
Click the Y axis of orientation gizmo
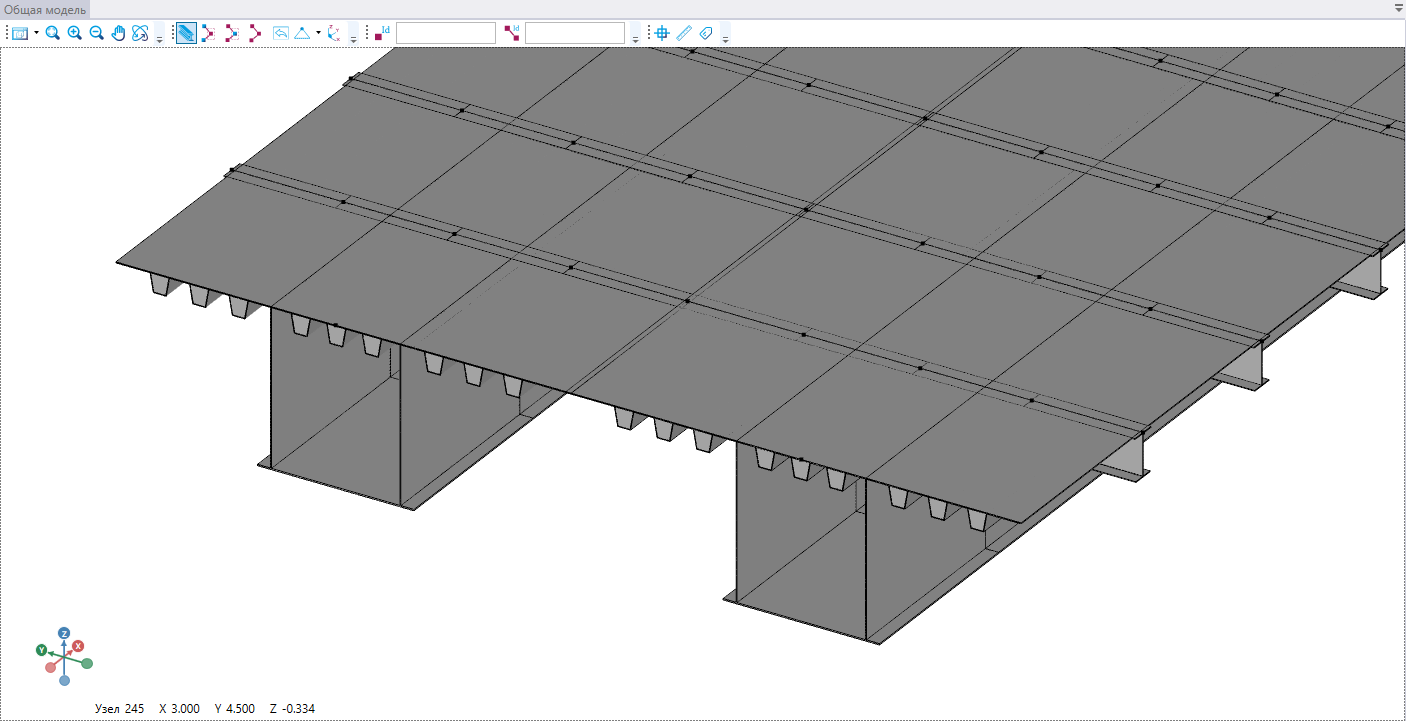coord(42,650)
